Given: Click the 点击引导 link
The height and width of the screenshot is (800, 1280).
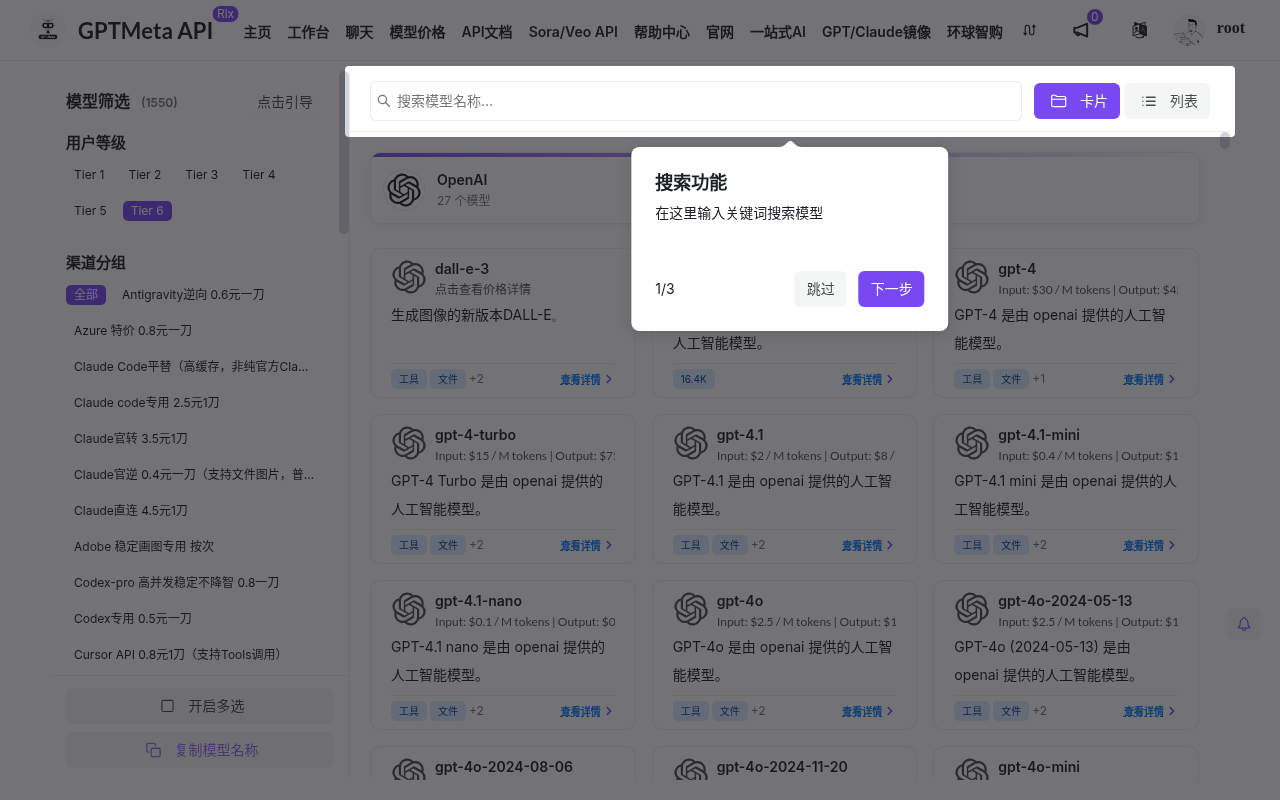Looking at the screenshot, I should tap(285, 102).
